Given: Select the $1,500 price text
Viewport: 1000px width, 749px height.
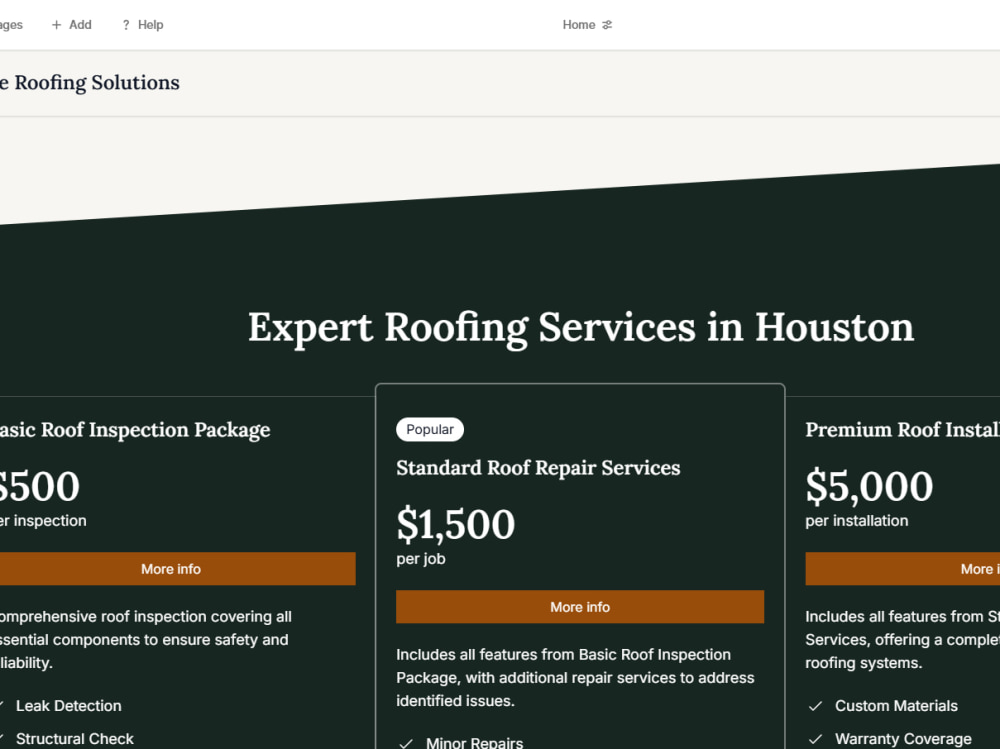Looking at the screenshot, I should click(455, 524).
